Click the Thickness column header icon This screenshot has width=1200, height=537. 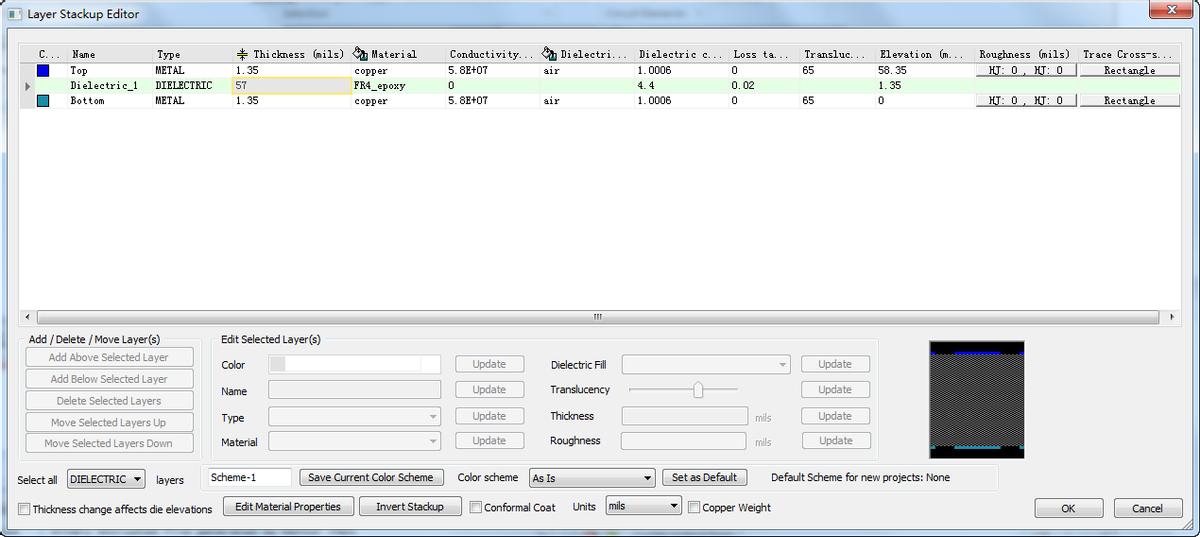click(x=242, y=54)
